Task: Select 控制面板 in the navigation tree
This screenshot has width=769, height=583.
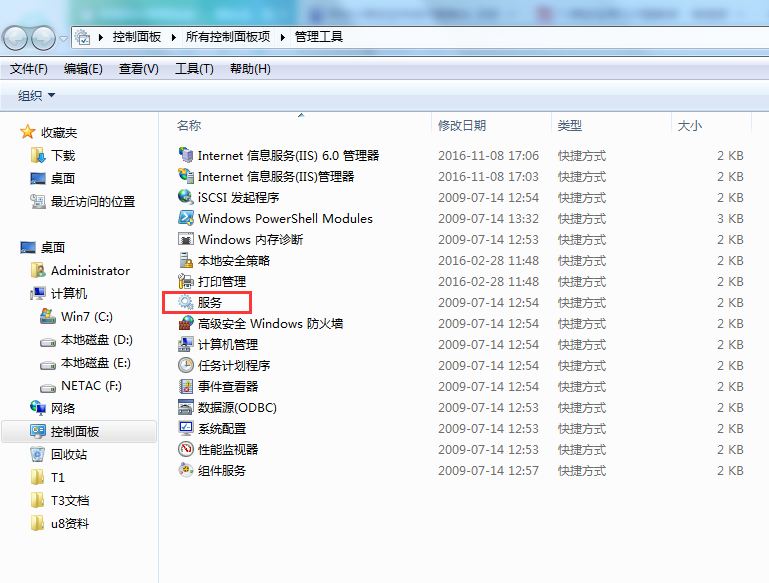Action: (x=75, y=431)
